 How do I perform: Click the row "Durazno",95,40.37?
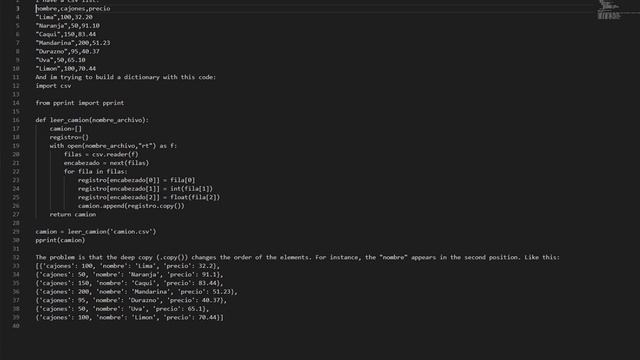(x=68, y=51)
